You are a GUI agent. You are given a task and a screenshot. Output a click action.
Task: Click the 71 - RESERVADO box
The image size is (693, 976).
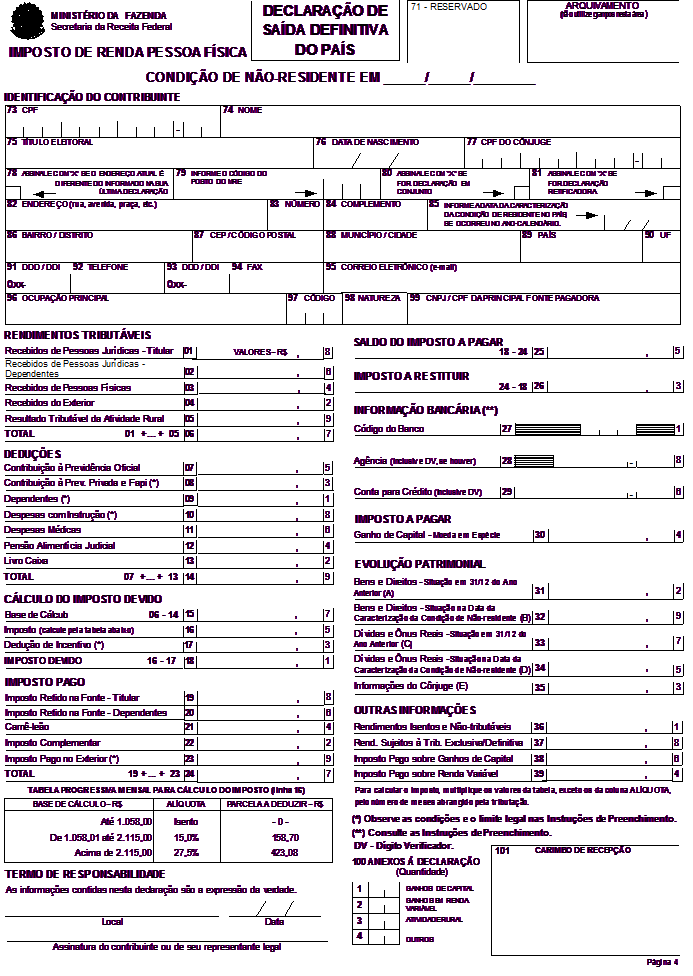point(463,32)
